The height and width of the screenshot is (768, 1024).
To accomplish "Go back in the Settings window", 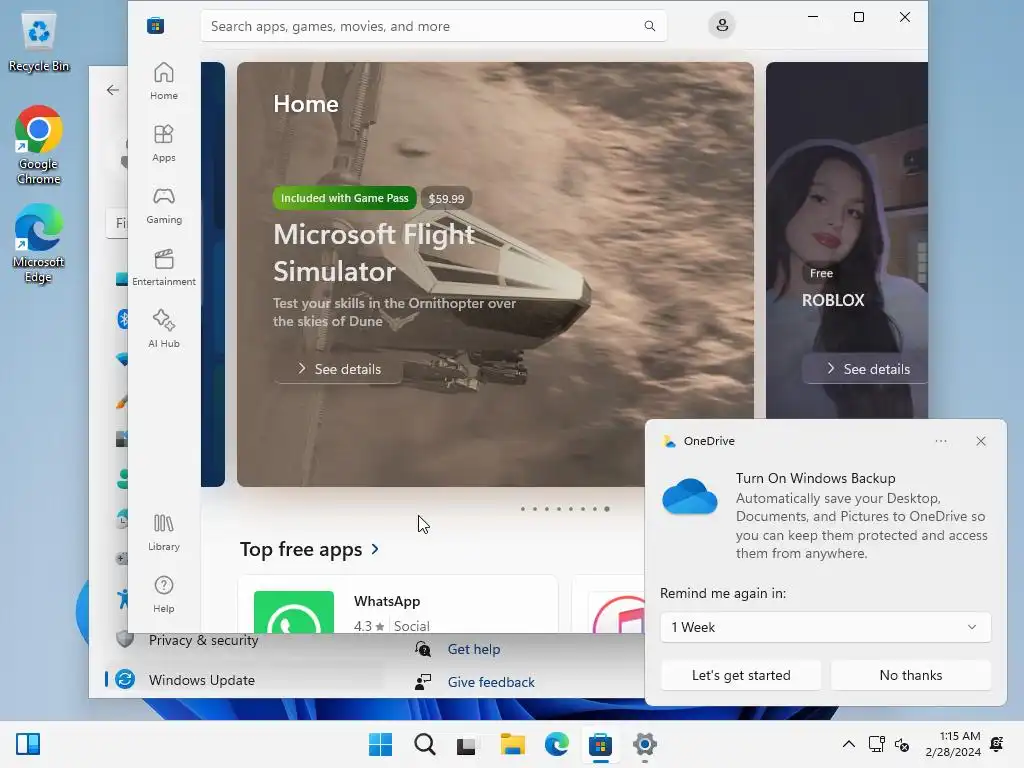I will point(113,90).
